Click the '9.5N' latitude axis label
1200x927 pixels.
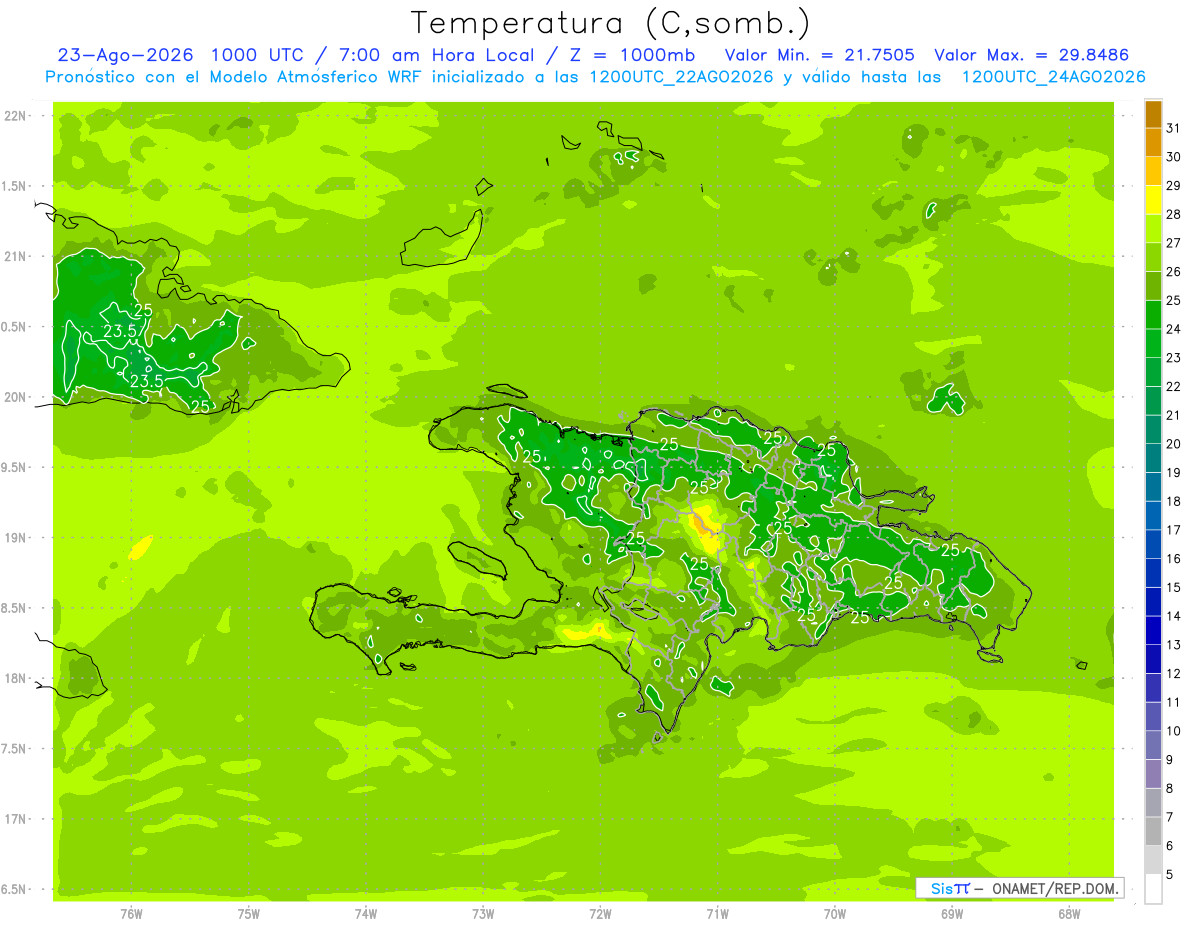[x=15, y=467]
